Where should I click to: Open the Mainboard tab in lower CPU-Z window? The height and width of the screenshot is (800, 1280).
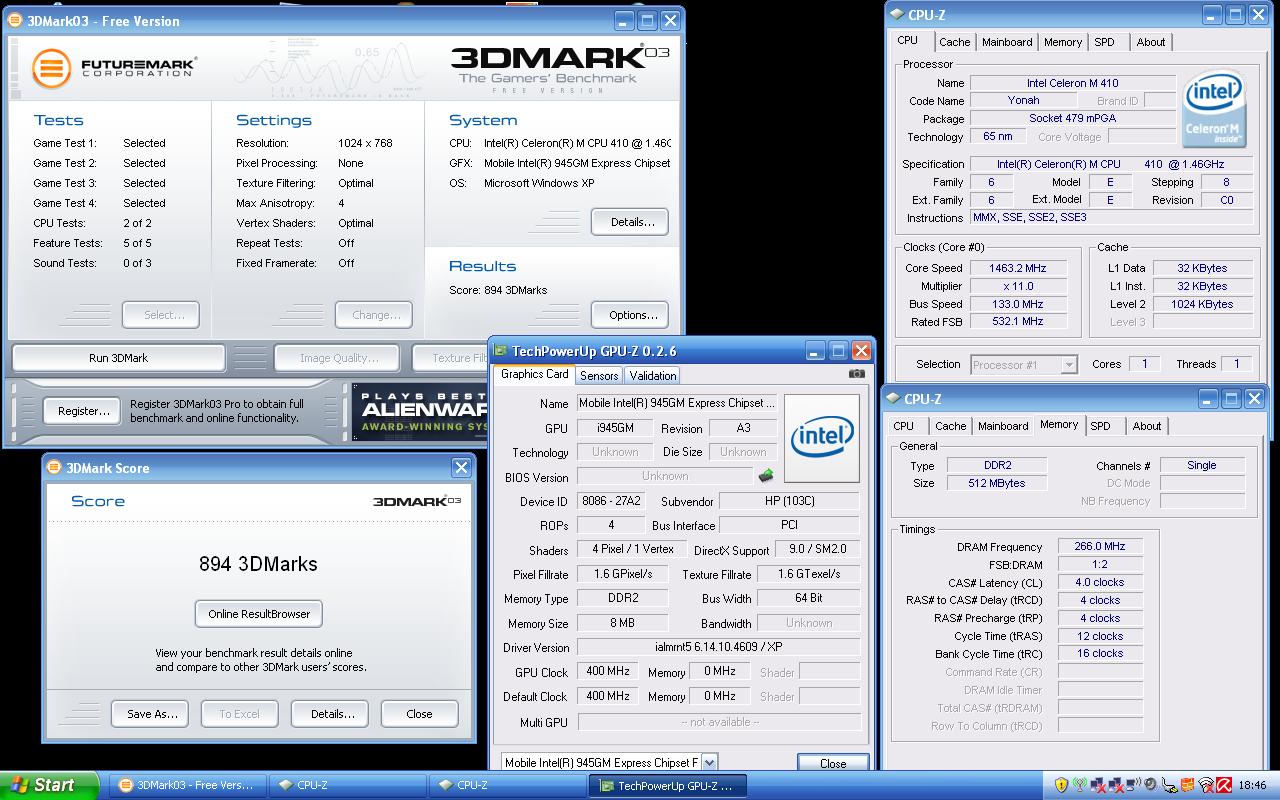point(1003,426)
